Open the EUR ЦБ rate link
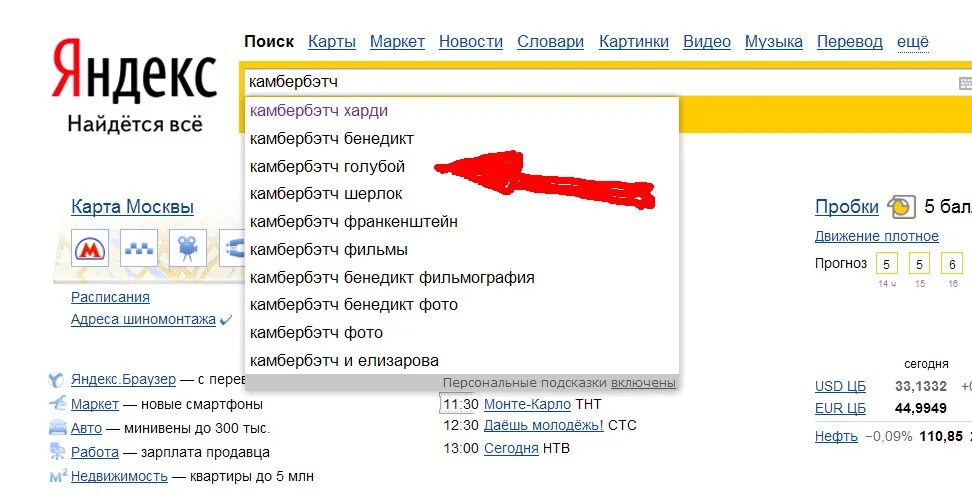The image size is (972, 499). (x=841, y=408)
